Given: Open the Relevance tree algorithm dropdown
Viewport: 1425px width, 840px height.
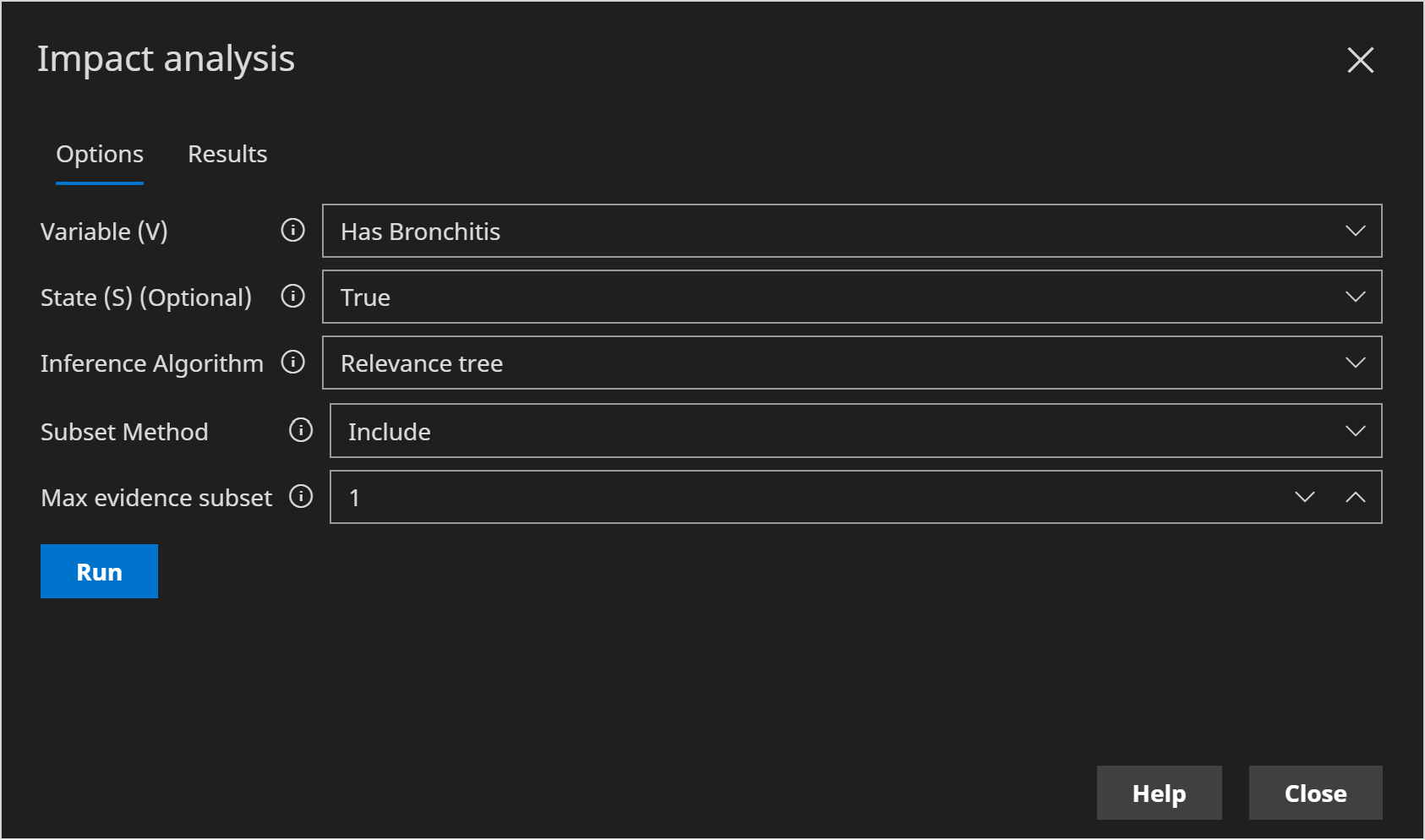Looking at the screenshot, I should [x=851, y=363].
